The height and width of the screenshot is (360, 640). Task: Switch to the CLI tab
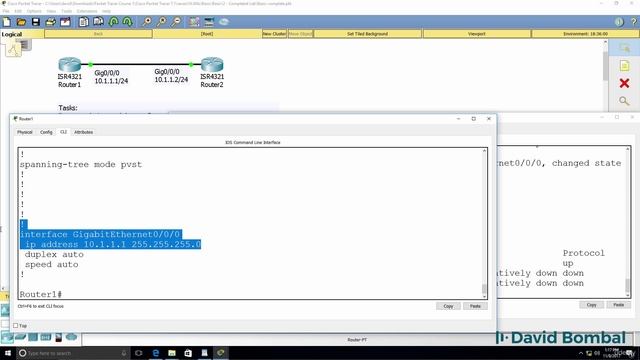(x=63, y=132)
